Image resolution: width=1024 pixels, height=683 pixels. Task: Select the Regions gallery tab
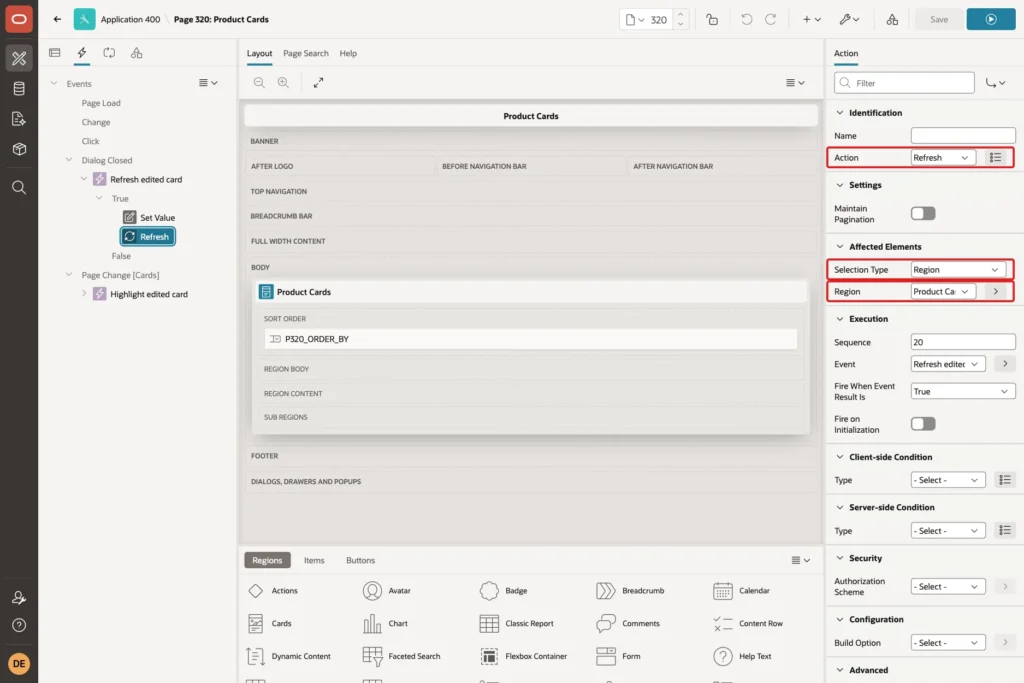coord(267,560)
